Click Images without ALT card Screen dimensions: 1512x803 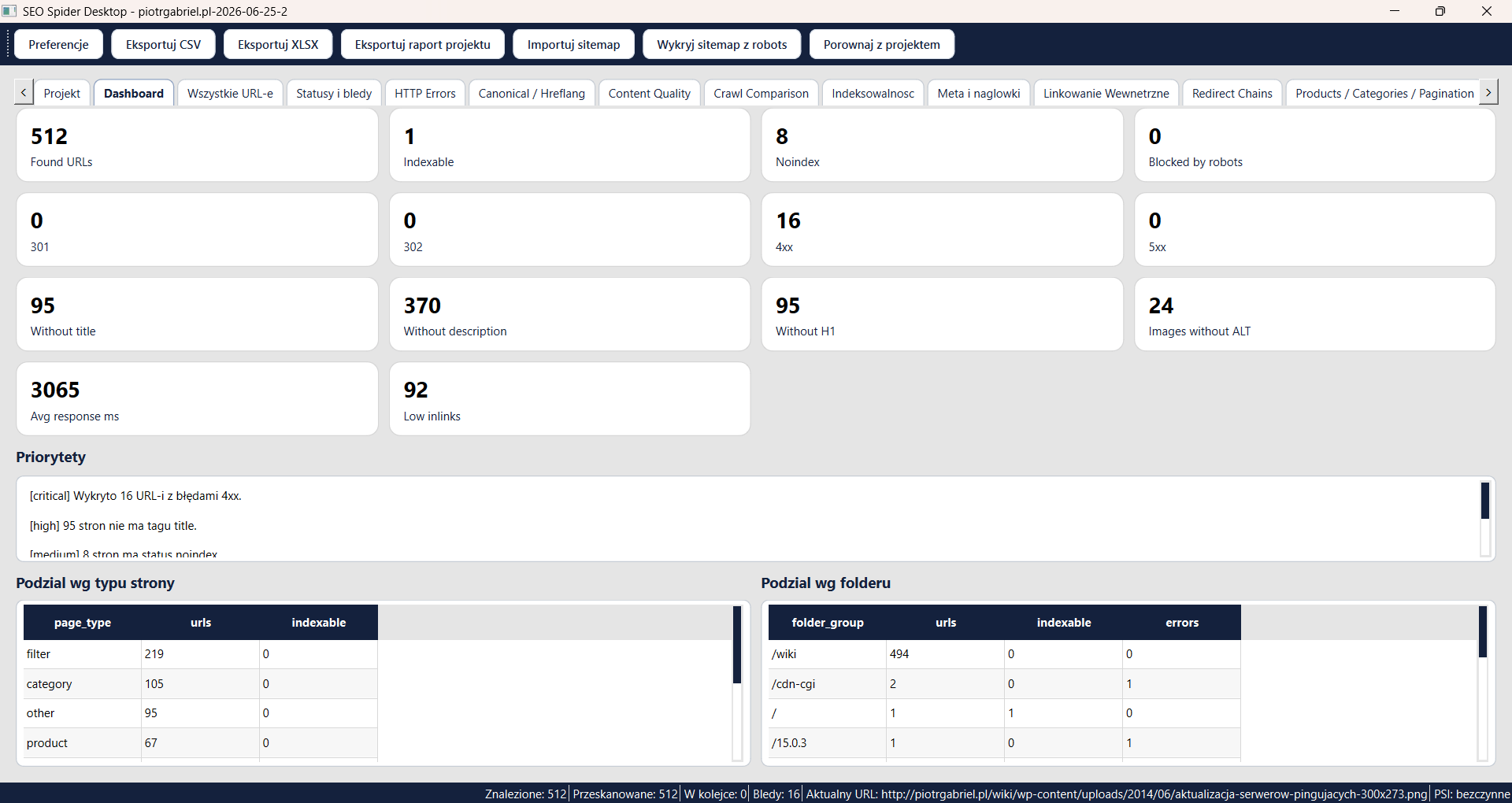[x=1314, y=314]
